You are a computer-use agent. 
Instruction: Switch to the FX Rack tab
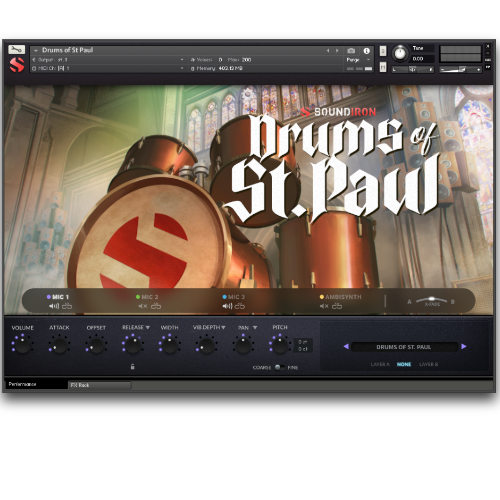click(x=100, y=385)
